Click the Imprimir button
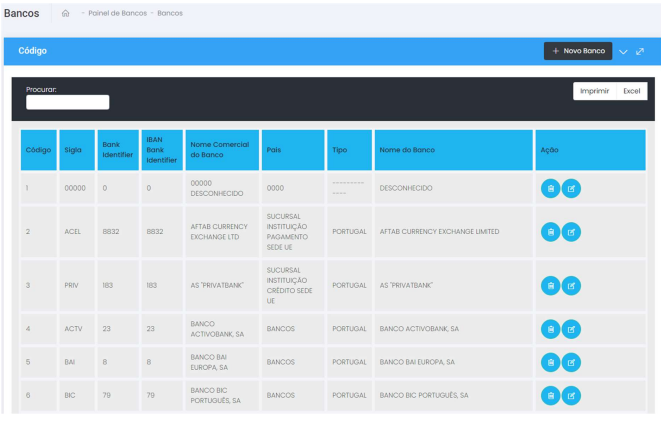This screenshot has width=661, height=428. [594, 91]
